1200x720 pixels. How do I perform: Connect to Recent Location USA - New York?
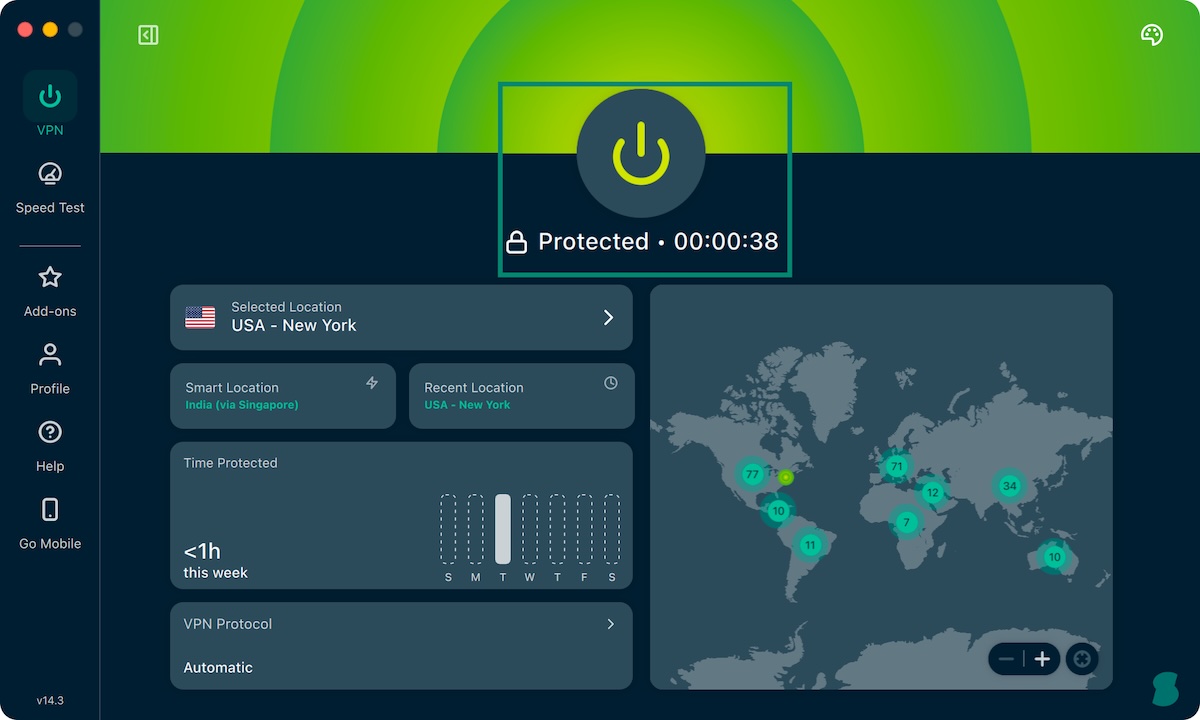pos(522,396)
